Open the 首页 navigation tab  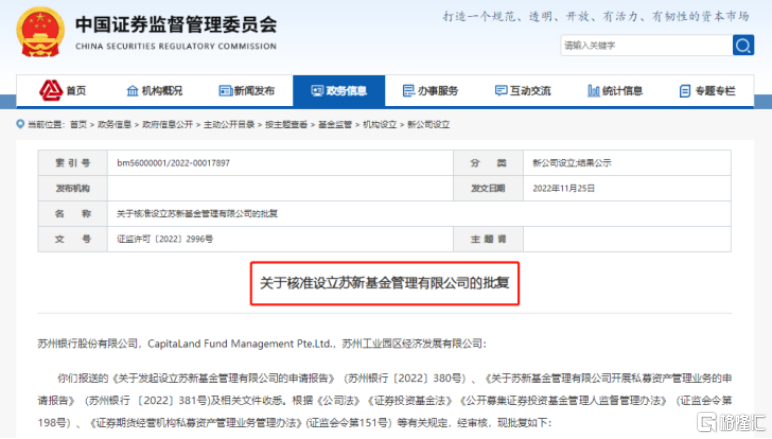(x=63, y=91)
